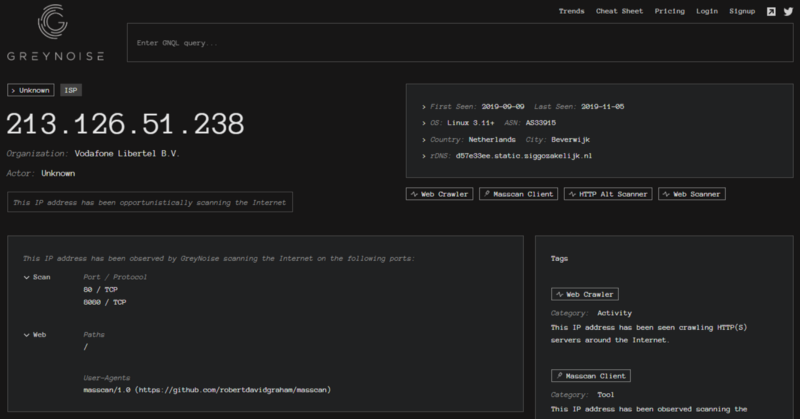Click the Port / Protocol column header
The height and width of the screenshot is (419, 800).
(x=115, y=277)
